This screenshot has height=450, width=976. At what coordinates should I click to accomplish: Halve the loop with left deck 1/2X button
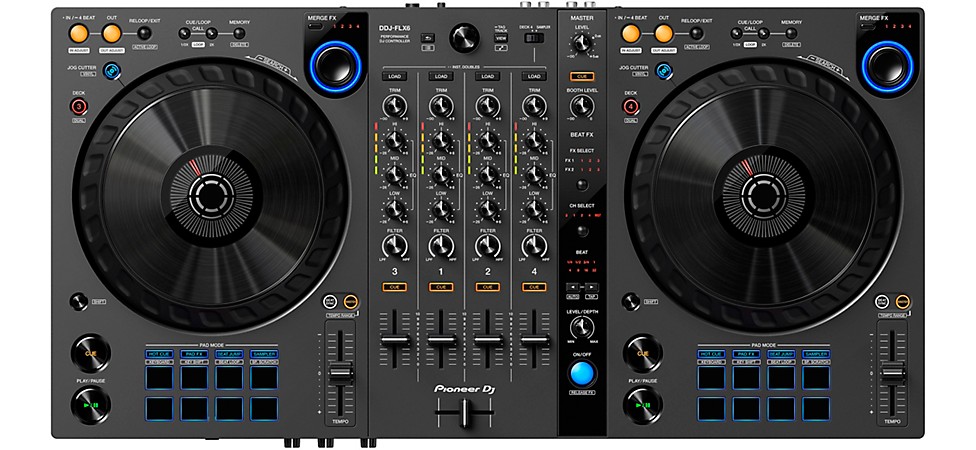coord(184,34)
